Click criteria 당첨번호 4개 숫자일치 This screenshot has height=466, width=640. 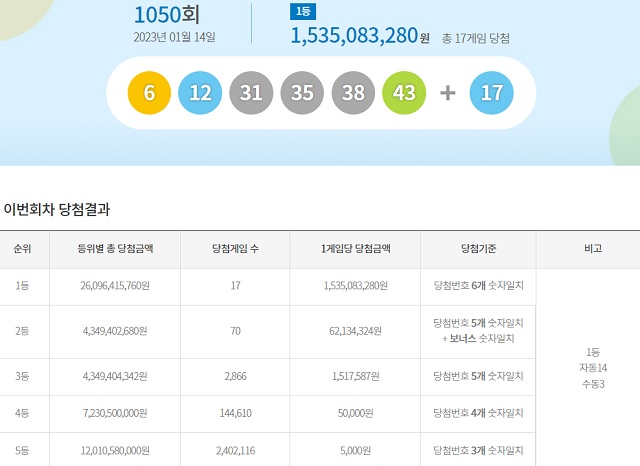click(478, 413)
